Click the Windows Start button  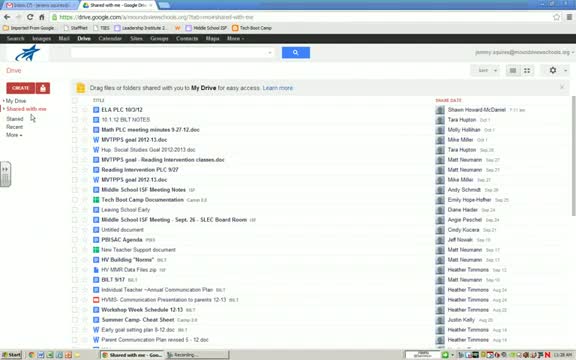11,354
